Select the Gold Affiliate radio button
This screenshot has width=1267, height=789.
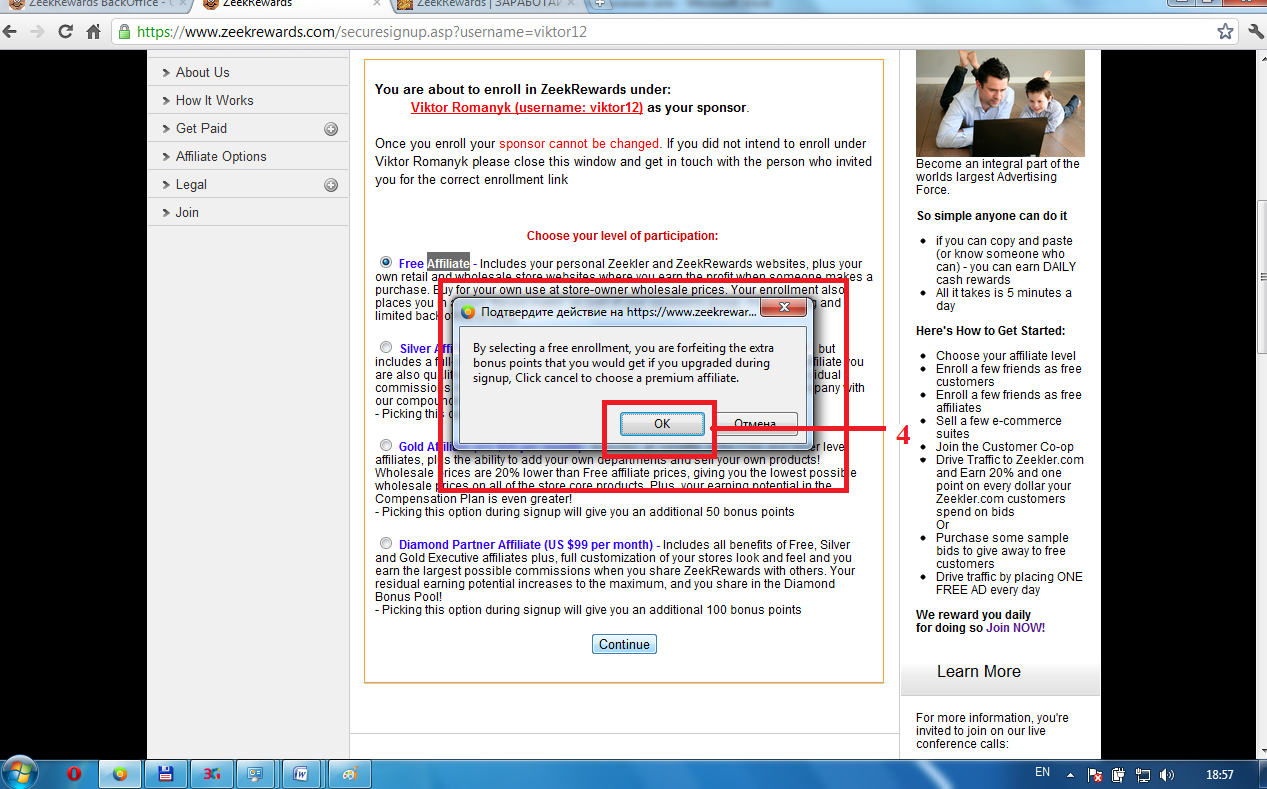coord(386,445)
